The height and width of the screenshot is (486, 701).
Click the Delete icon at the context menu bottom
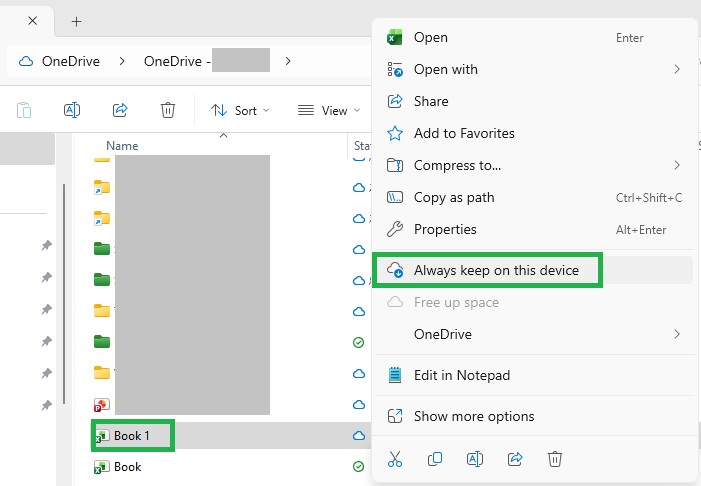pyautogui.click(x=555, y=459)
